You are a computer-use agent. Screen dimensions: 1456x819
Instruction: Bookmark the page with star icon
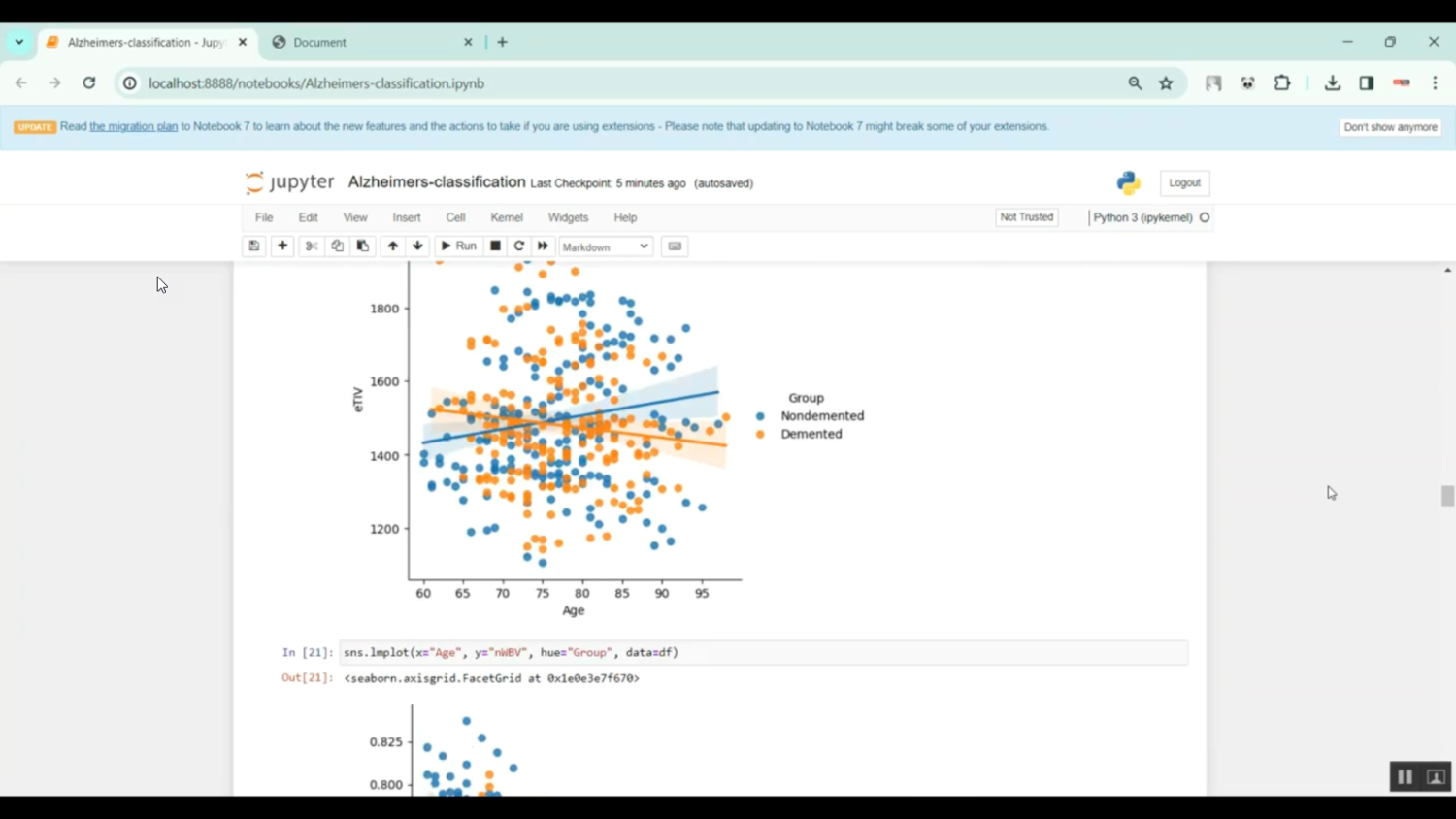1166,83
